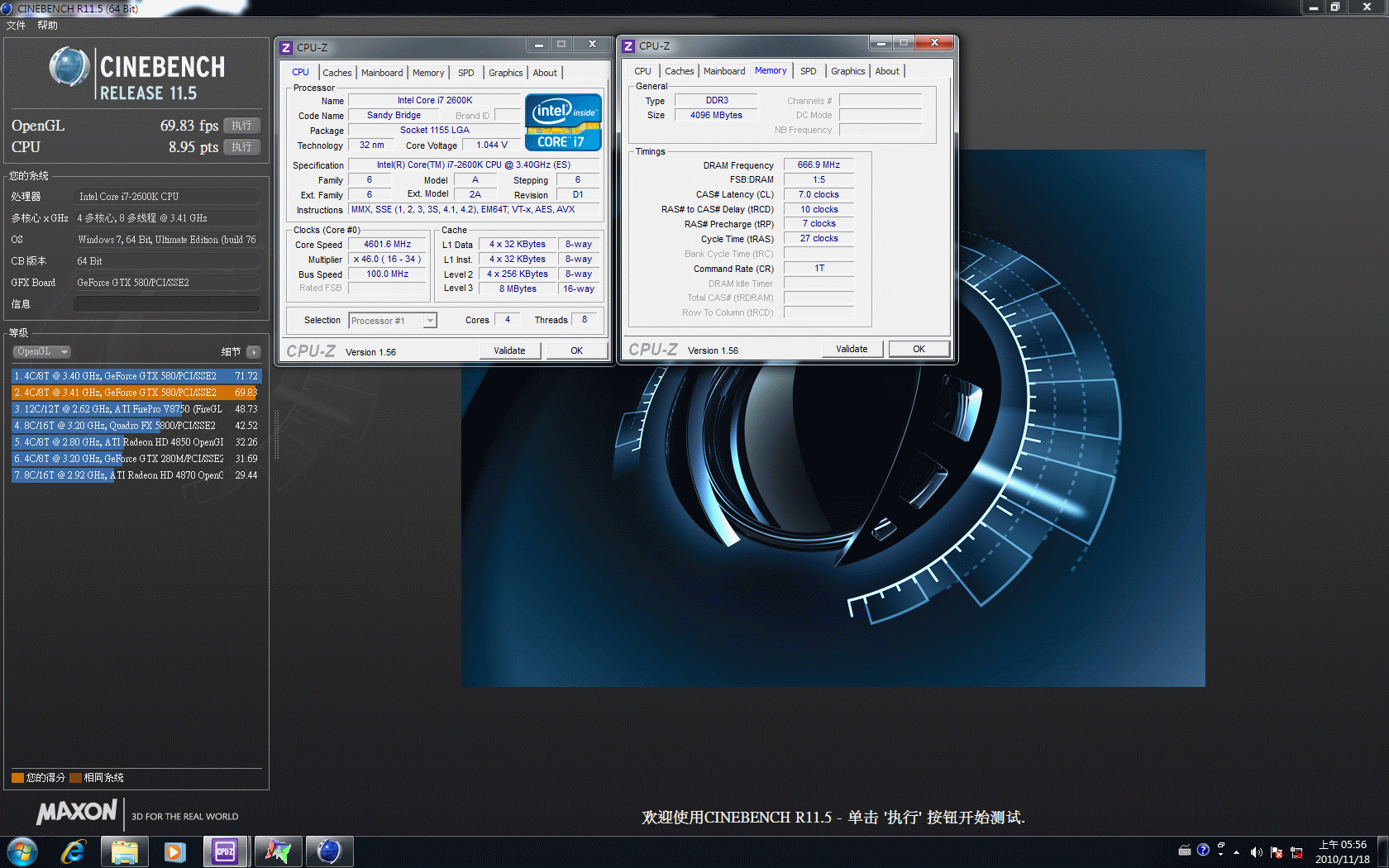This screenshot has height=868, width=1389.
Task: Open the OpenGL ranking dropdown
Action: point(41,351)
